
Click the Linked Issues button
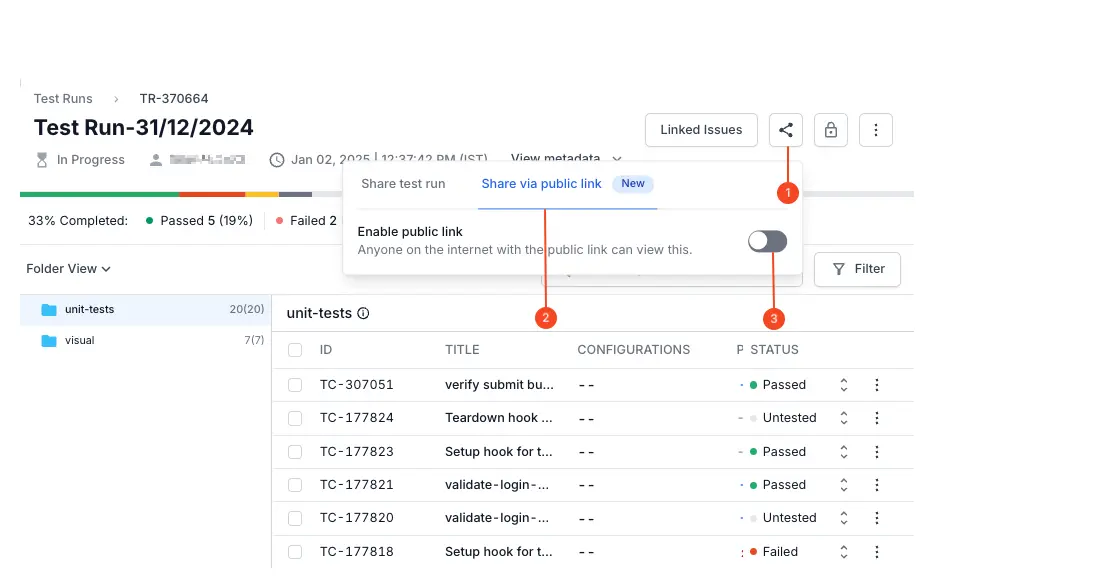point(701,130)
